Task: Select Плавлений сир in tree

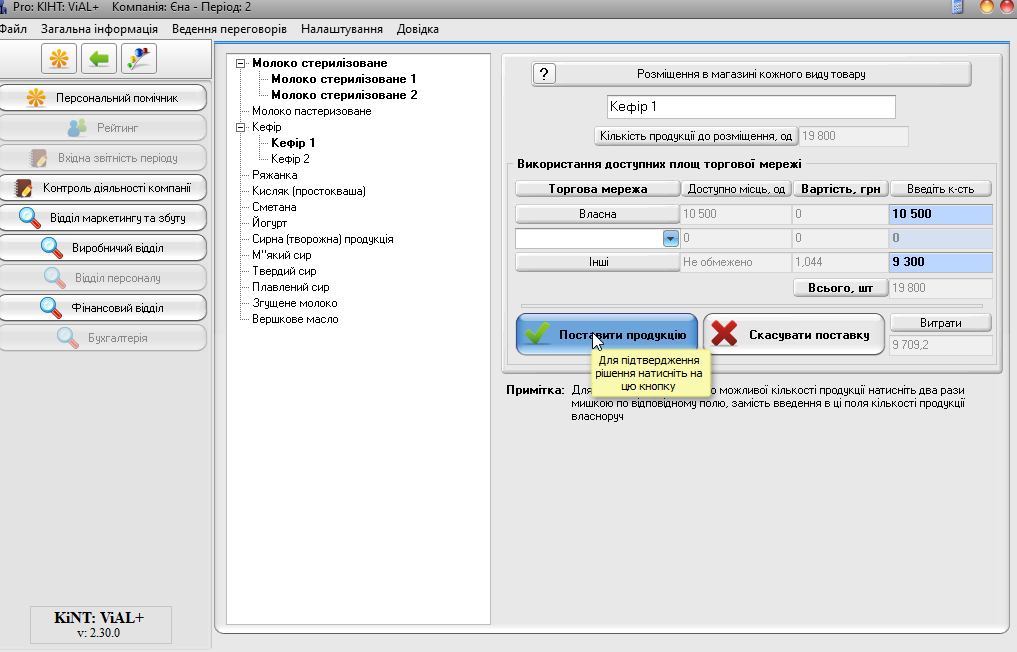Action: 291,287
